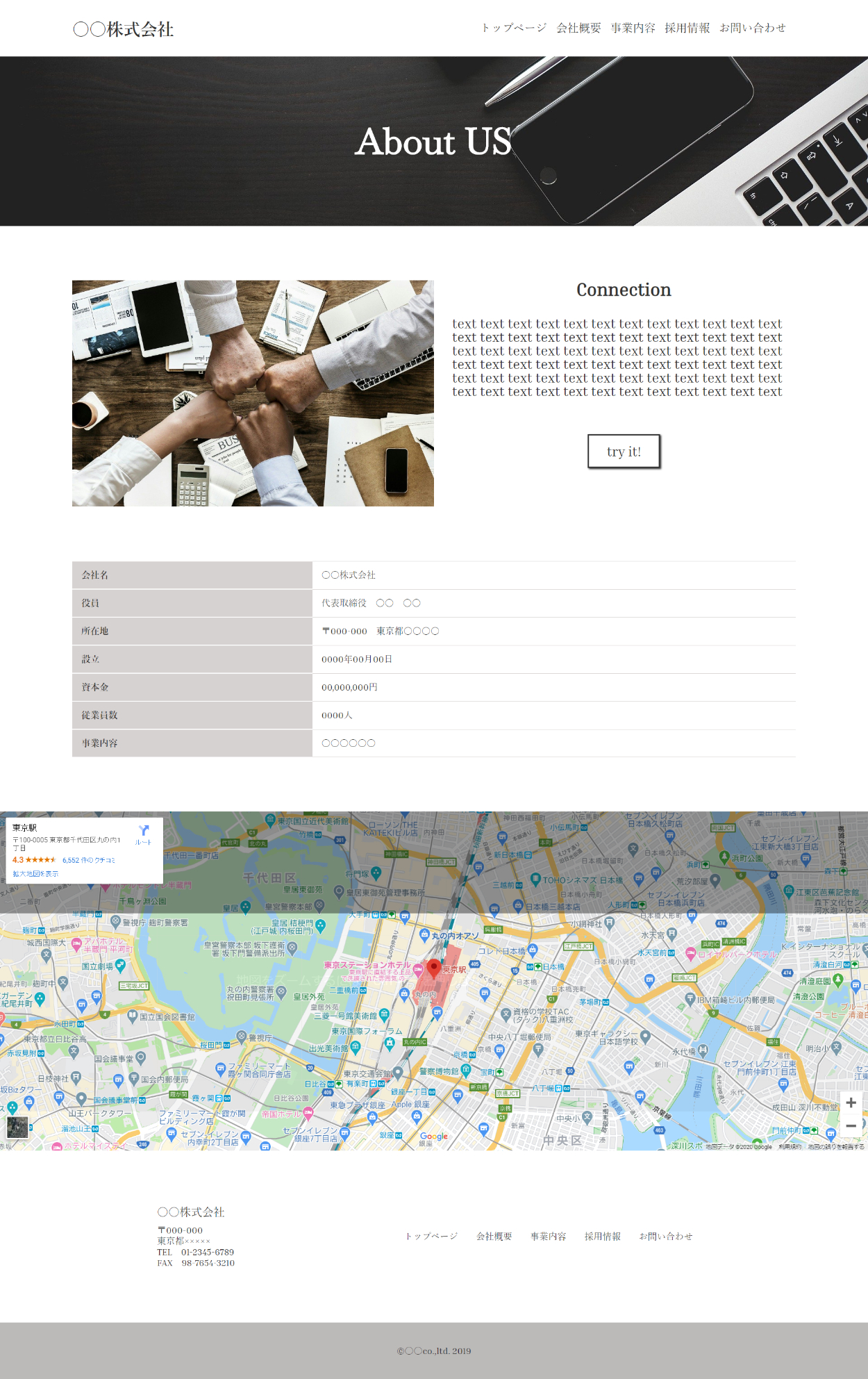Viewport: 868px width, 1379px height.
Task: Click the fist-bump Connection photo
Action: coord(253,393)
